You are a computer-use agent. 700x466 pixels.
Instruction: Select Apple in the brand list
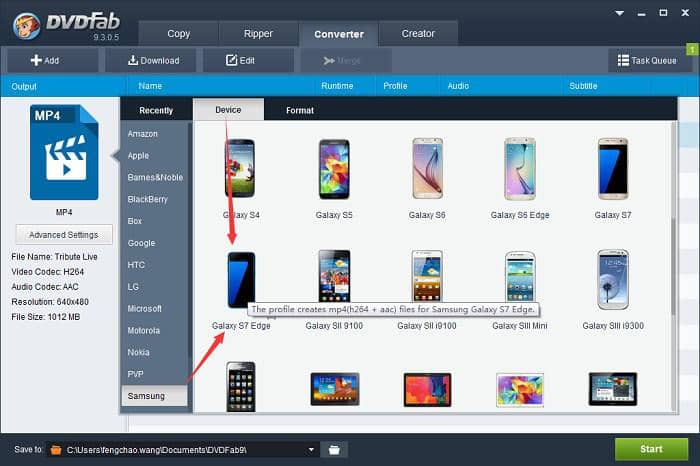click(154, 155)
